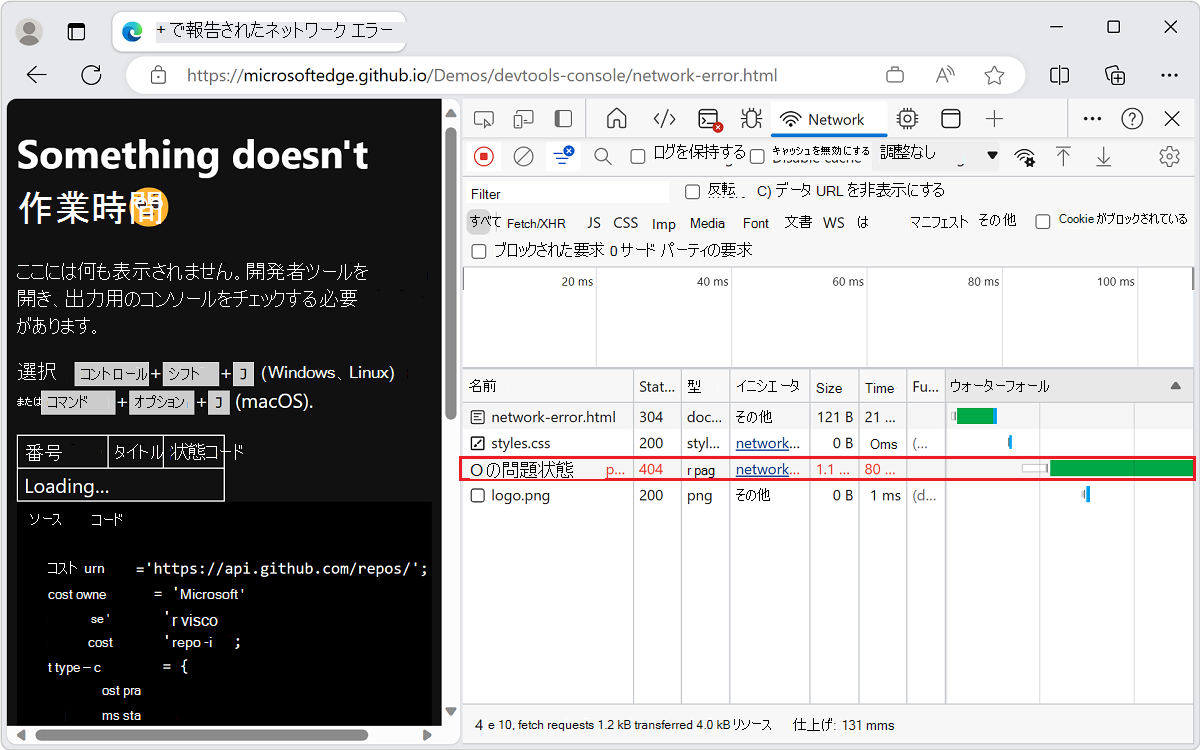The width and height of the screenshot is (1200, 750).
Task: Select the inspect element tool icon
Action: (484, 118)
